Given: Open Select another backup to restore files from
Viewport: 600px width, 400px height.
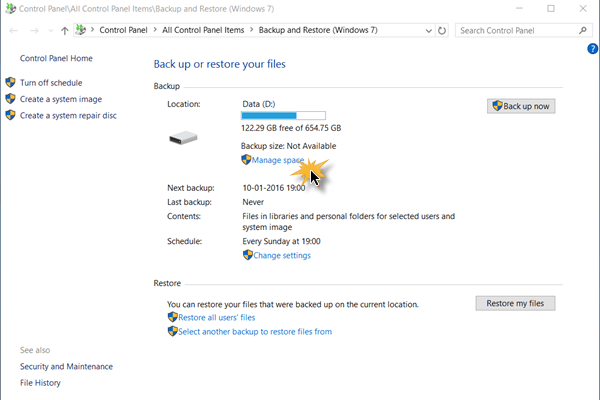Looking at the screenshot, I should tap(254, 331).
